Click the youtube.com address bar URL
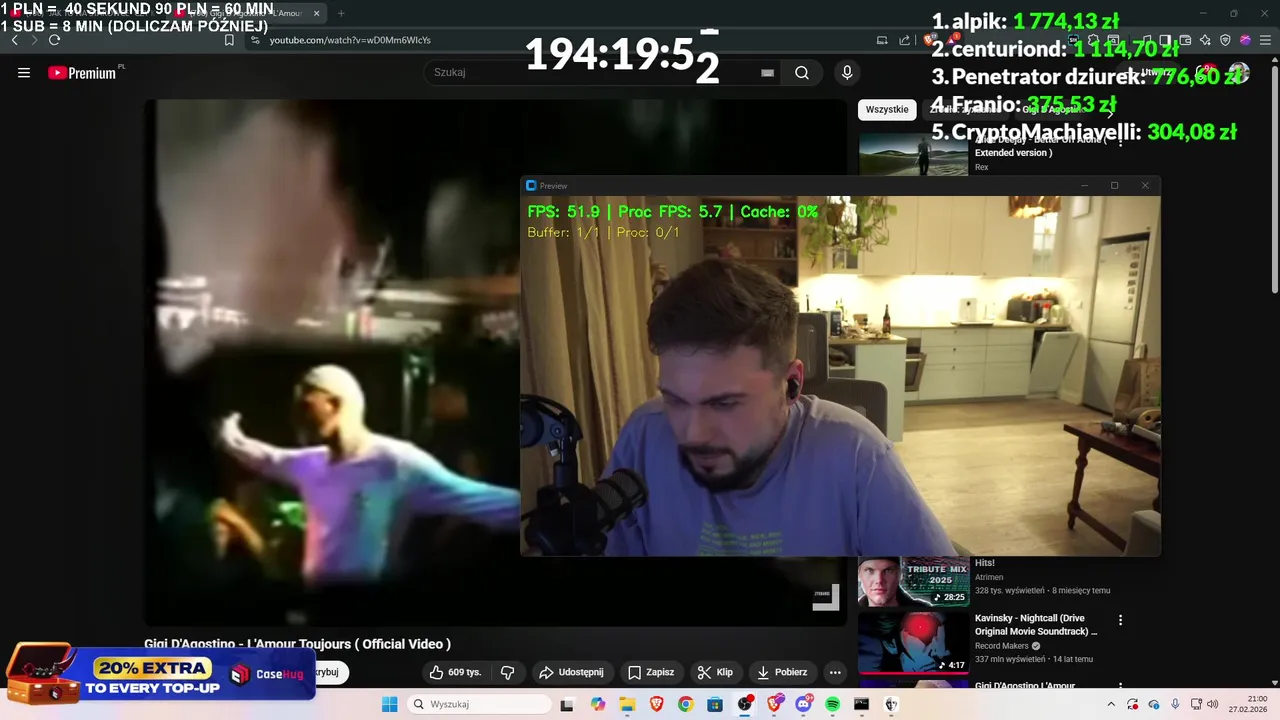 click(350, 40)
